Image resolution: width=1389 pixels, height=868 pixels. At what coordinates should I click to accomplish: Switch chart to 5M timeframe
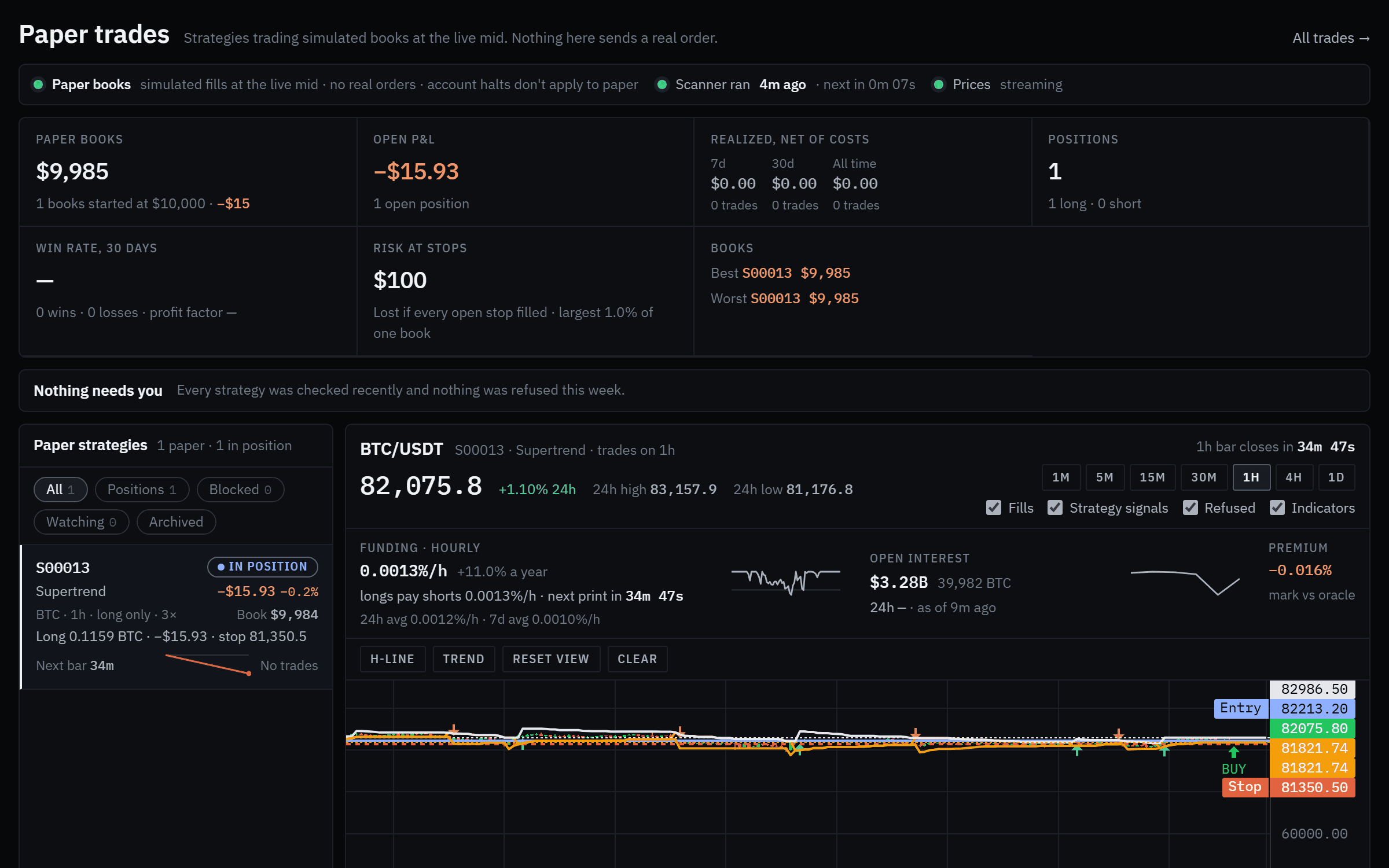coord(1105,477)
